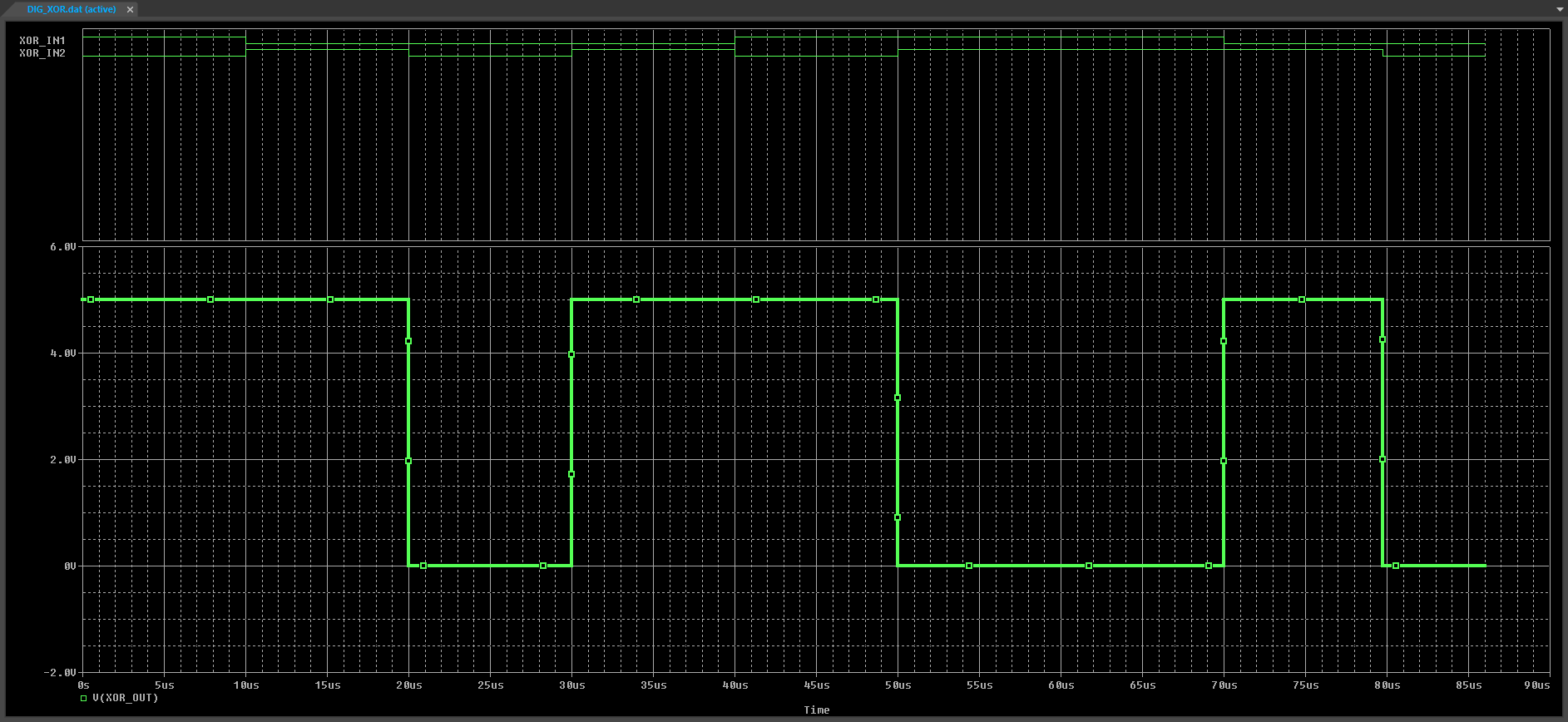Click the green V(XOR_OUT) legend marker square
The width and height of the screenshot is (1568, 722).
(83, 699)
